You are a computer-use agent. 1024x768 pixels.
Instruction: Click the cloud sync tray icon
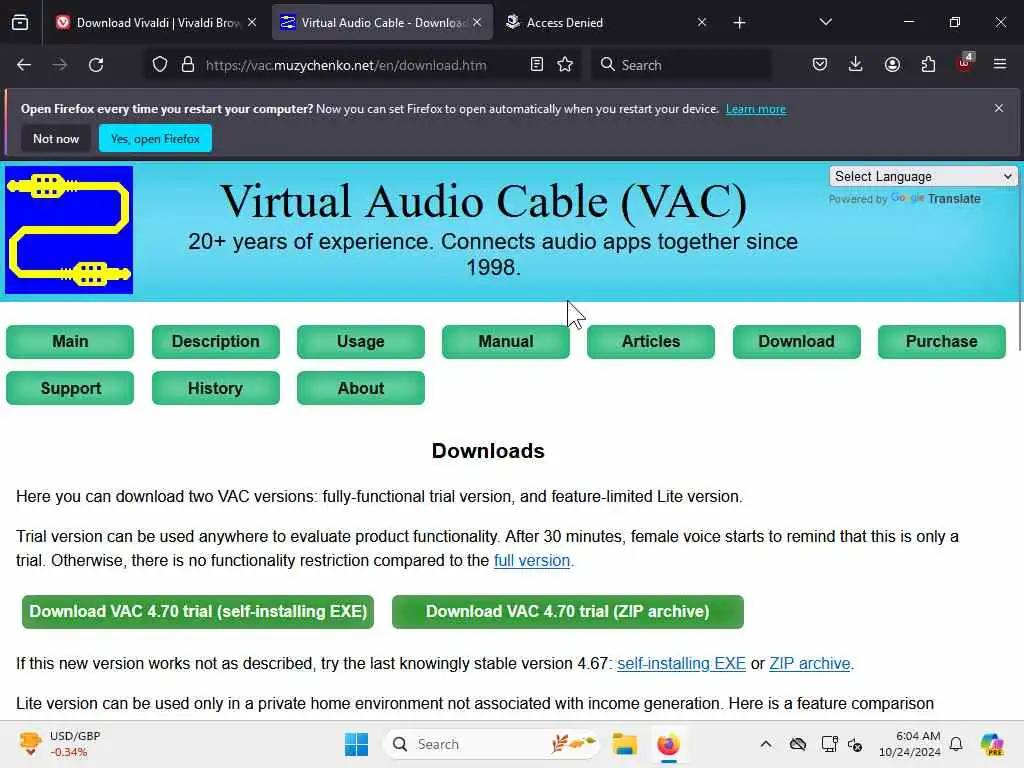click(797, 744)
